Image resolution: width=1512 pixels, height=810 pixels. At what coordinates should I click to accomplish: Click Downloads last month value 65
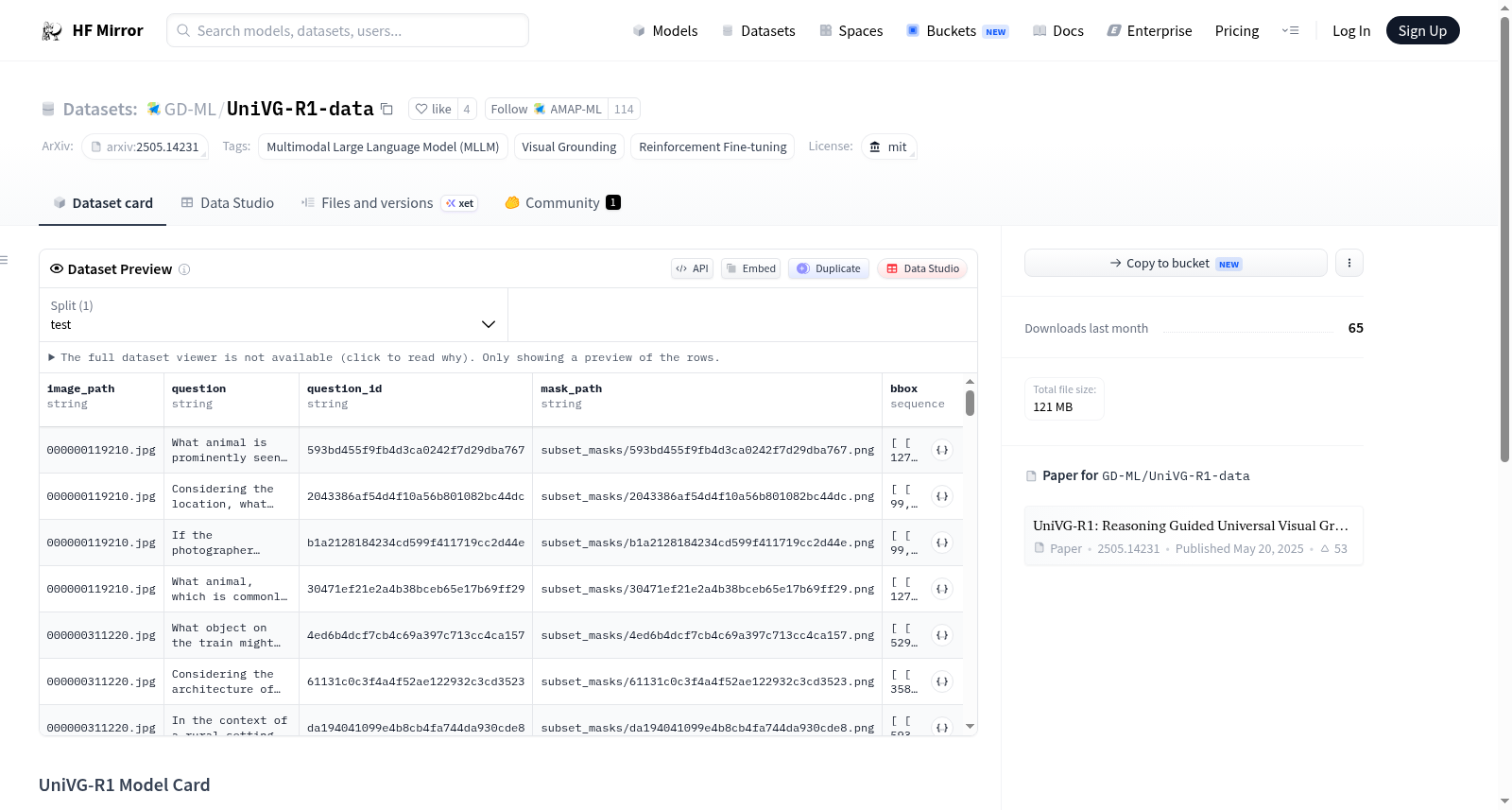[1355, 328]
